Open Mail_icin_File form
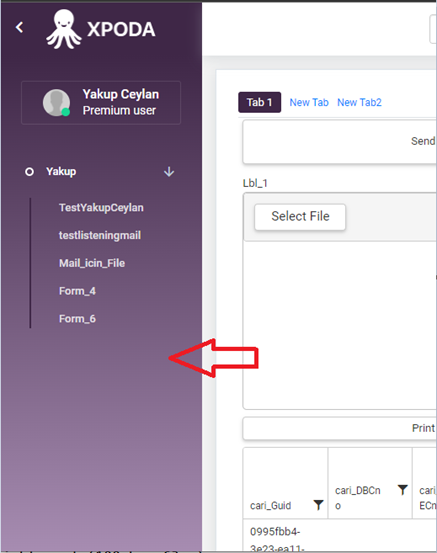Viewport: 437px width, 553px height. pyautogui.click(x=92, y=263)
